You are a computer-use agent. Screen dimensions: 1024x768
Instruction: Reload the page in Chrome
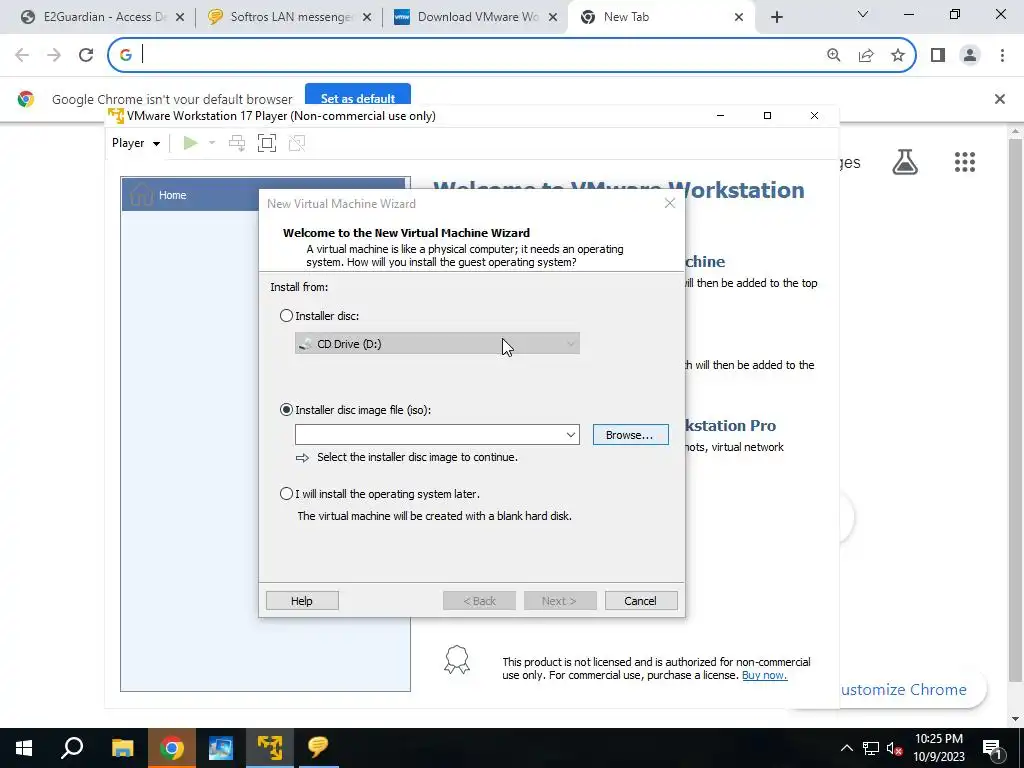(x=86, y=55)
